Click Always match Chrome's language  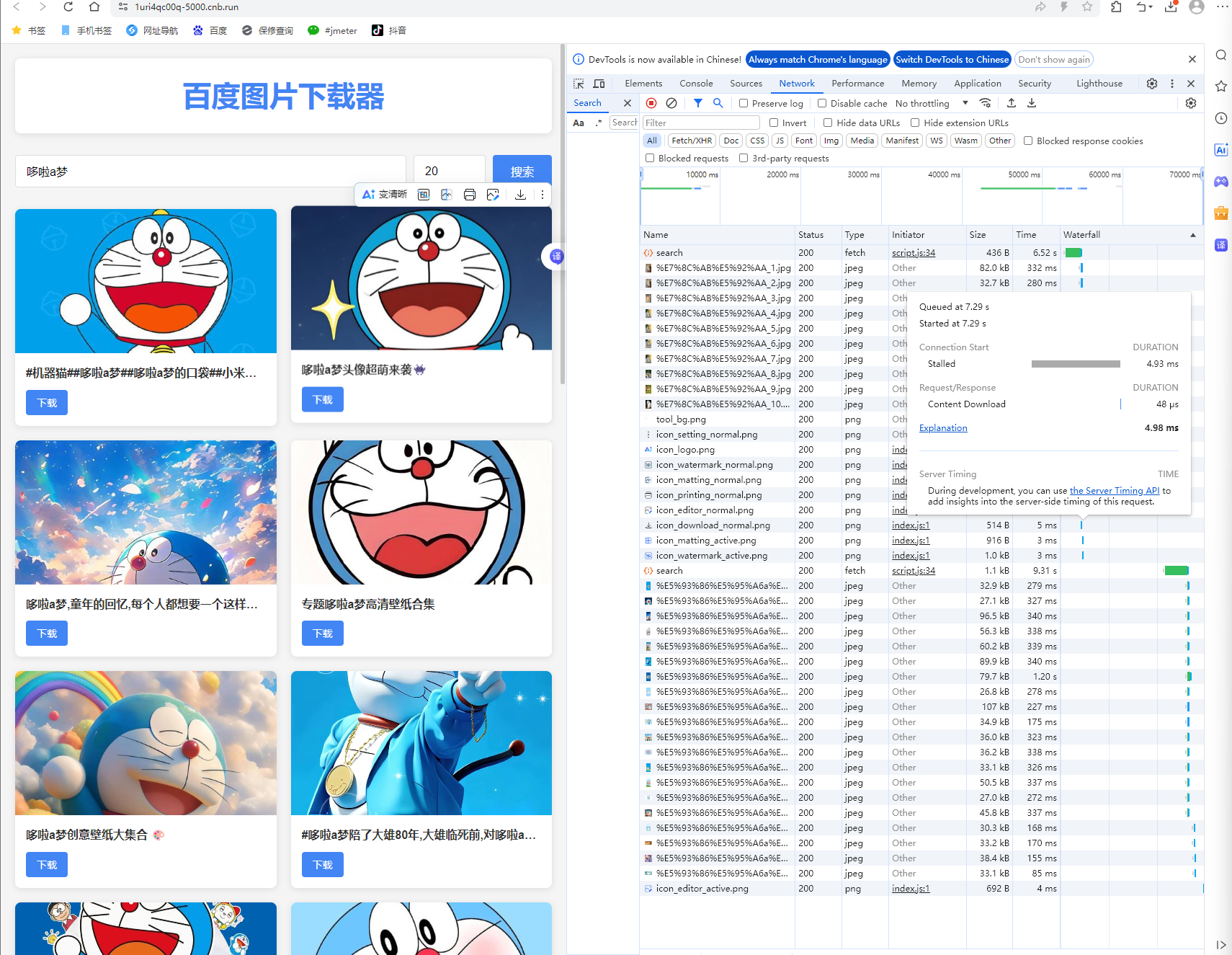[818, 60]
